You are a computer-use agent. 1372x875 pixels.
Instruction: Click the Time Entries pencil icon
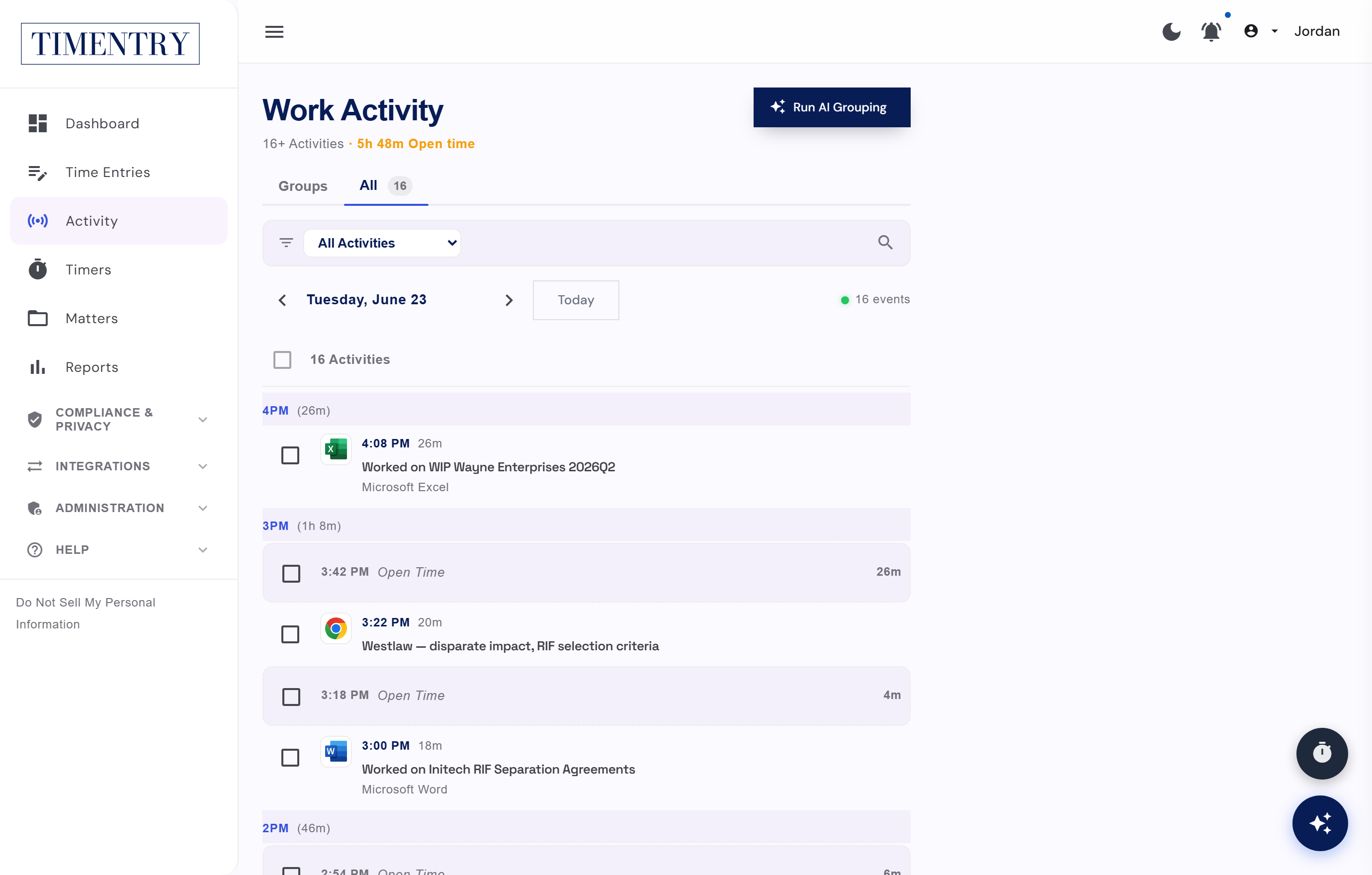coord(38,173)
